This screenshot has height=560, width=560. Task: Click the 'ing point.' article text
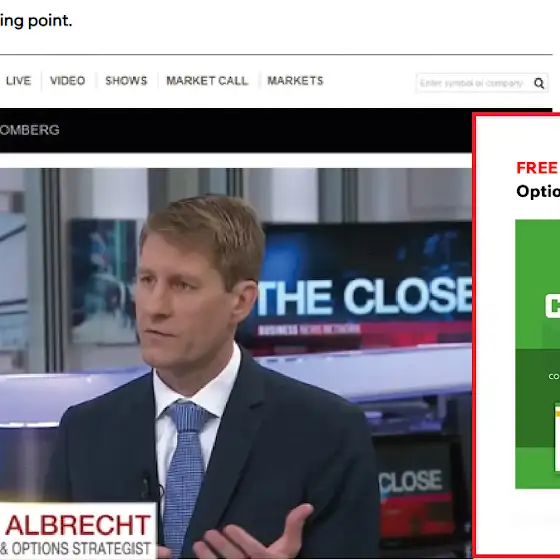(x=36, y=21)
